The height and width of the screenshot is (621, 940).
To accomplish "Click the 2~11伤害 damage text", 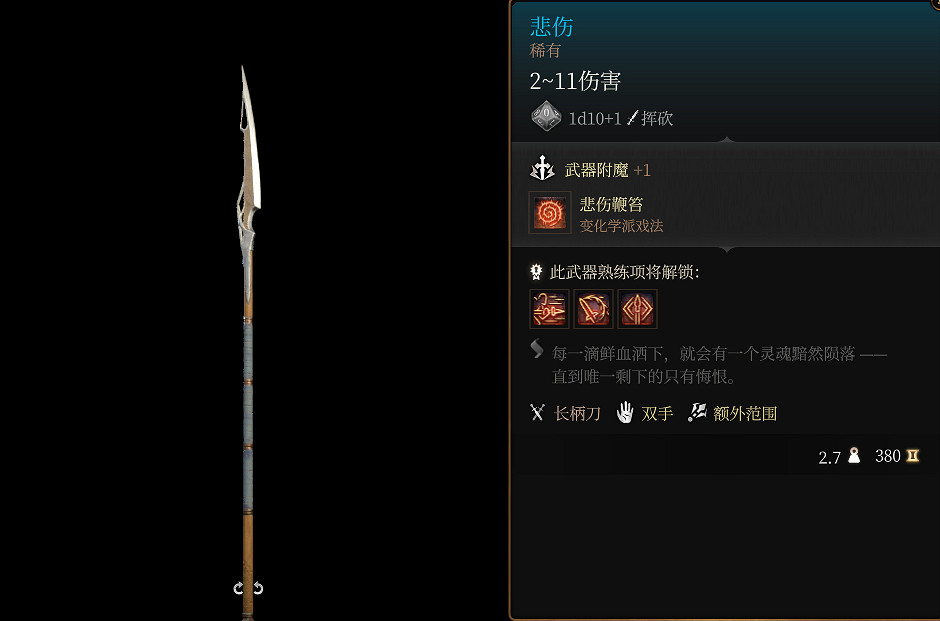I will (x=575, y=80).
